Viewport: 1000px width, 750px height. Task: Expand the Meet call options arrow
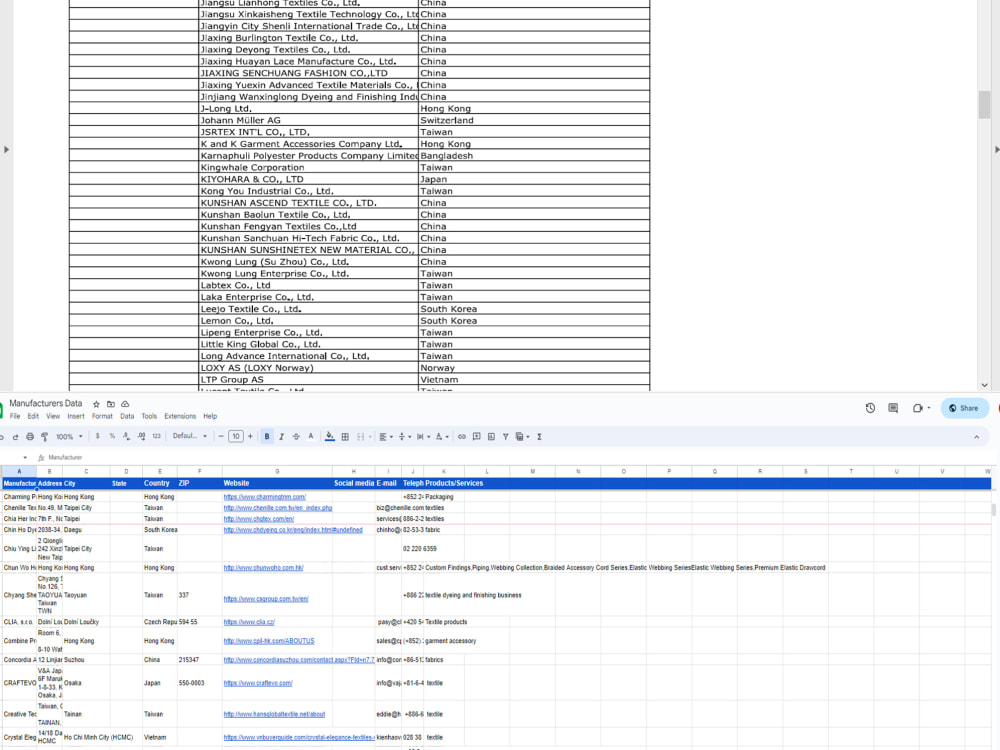[x=929, y=408]
